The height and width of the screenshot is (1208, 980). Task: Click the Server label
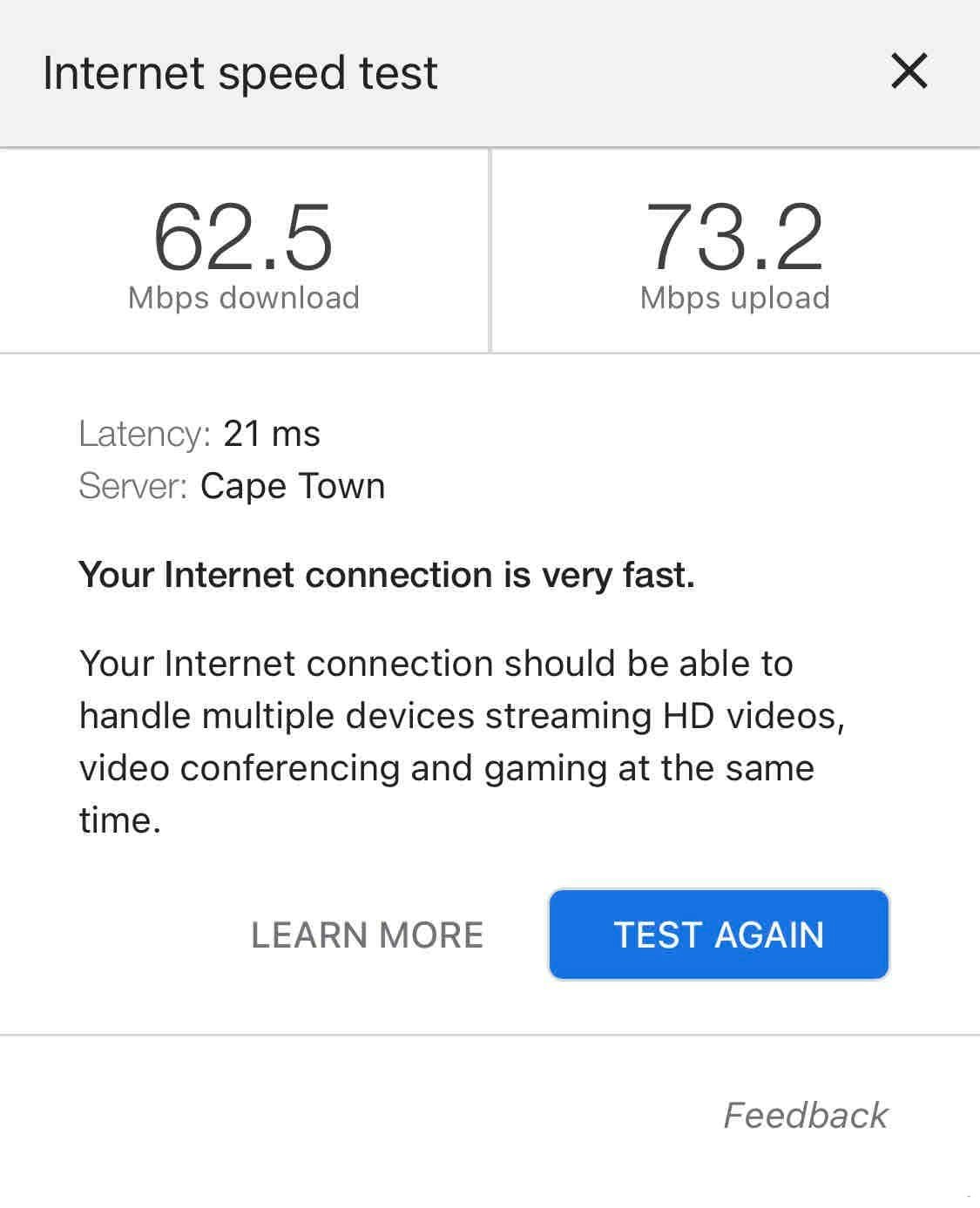pyautogui.click(x=132, y=486)
